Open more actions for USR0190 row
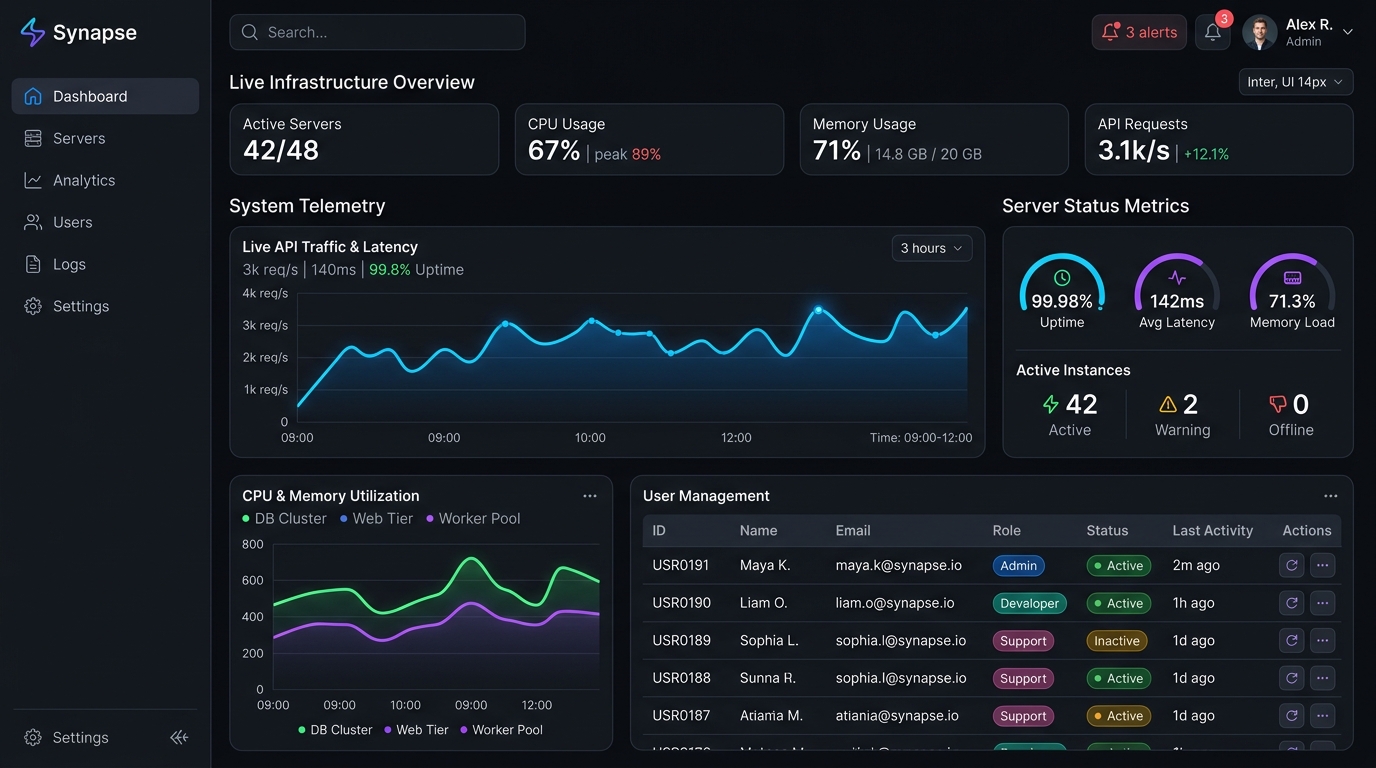Viewport: 1376px width, 768px height. (x=1323, y=603)
